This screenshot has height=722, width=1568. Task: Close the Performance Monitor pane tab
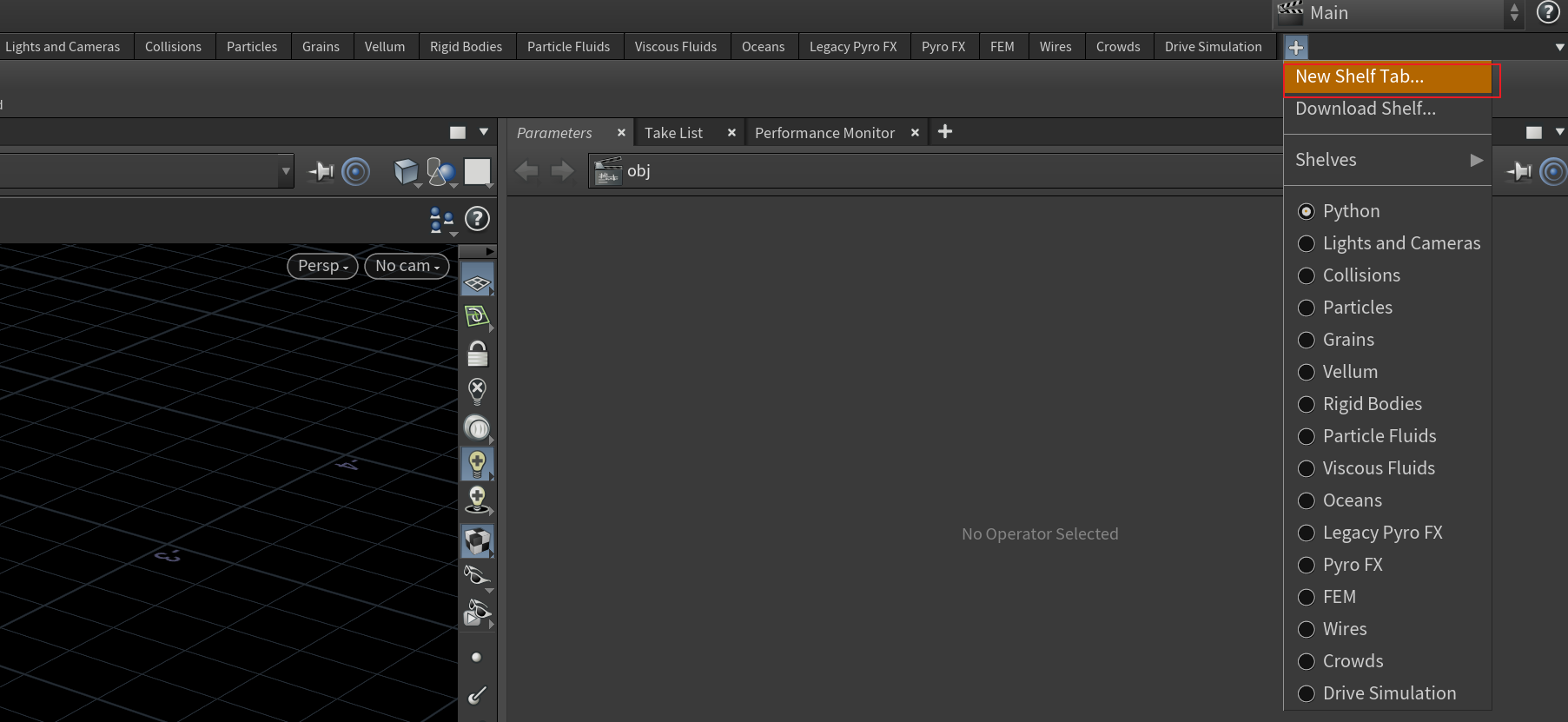click(915, 132)
